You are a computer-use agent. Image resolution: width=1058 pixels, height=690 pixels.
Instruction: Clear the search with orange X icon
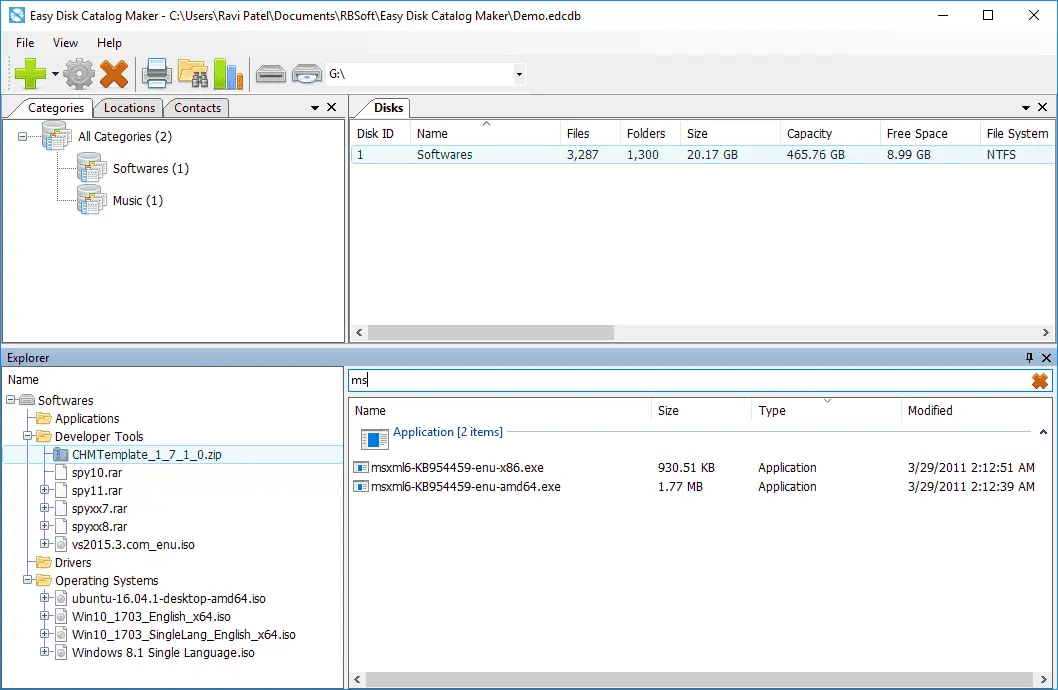coord(1040,381)
